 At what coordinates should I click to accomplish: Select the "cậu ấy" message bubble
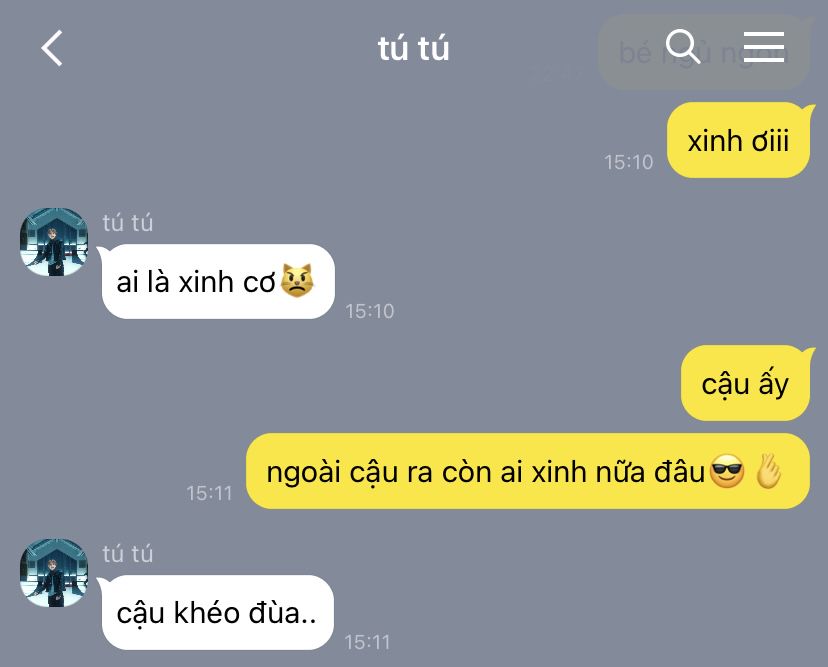tap(745, 383)
